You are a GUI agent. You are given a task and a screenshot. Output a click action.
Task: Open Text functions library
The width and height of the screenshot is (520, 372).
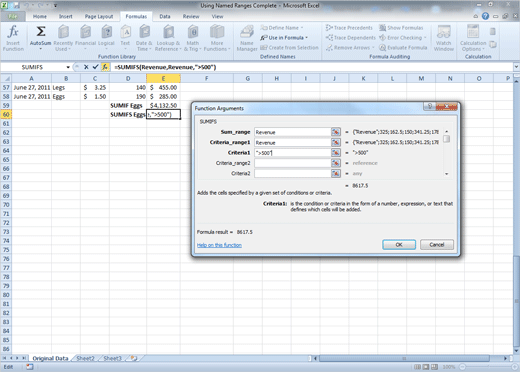125,38
